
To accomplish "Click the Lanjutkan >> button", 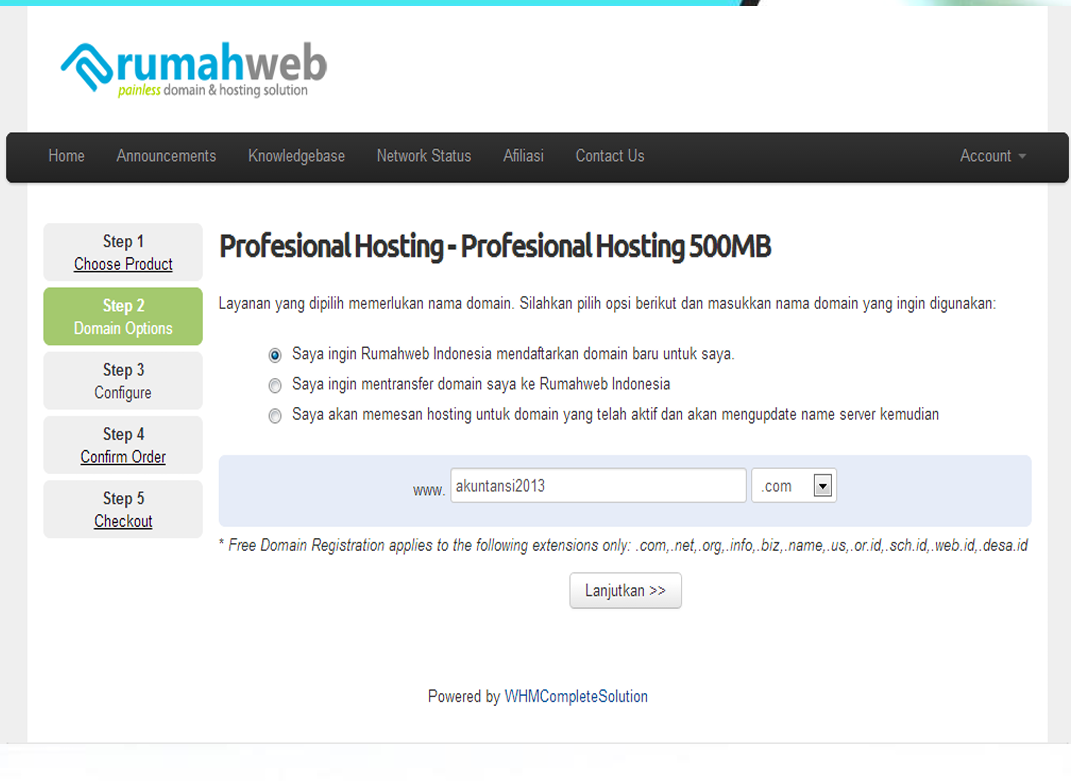I will [626, 591].
